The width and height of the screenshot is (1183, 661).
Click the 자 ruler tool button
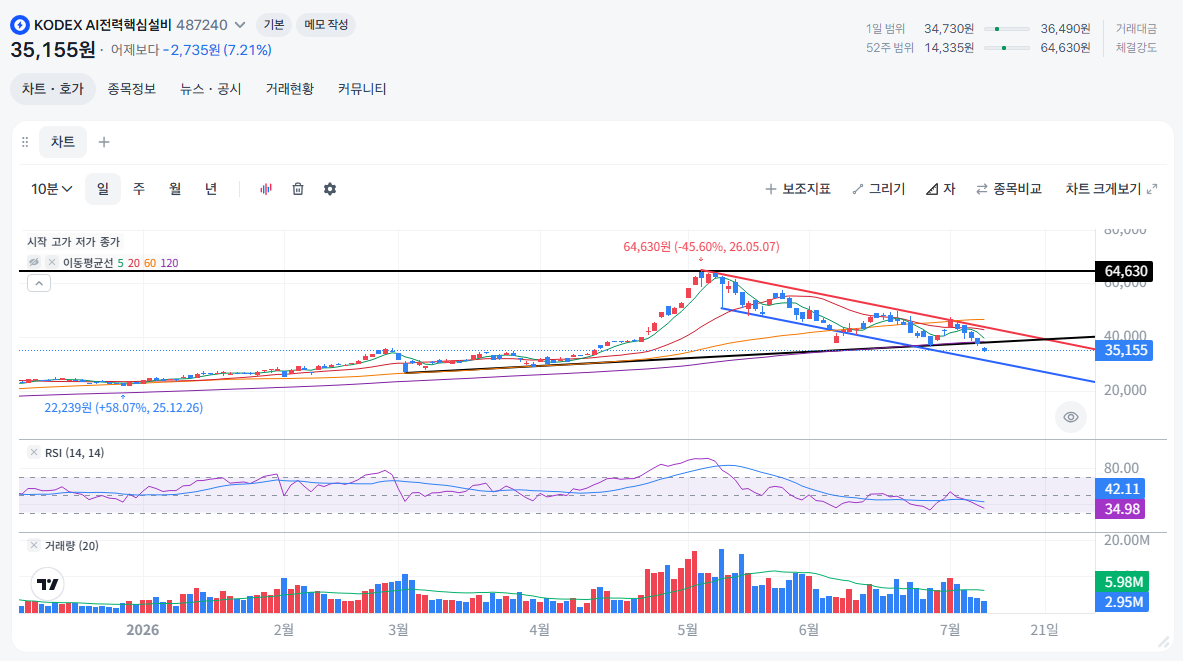pos(941,189)
